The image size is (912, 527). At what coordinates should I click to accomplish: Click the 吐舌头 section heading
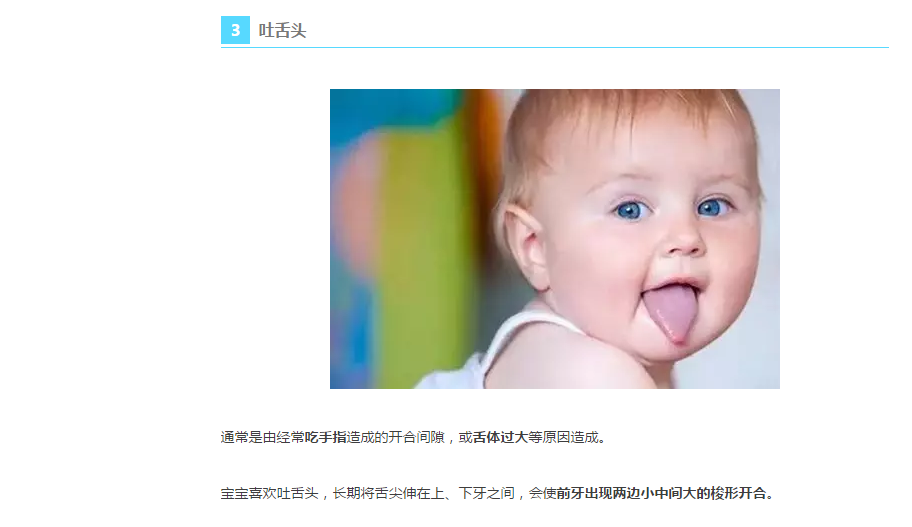click(x=282, y=30)
